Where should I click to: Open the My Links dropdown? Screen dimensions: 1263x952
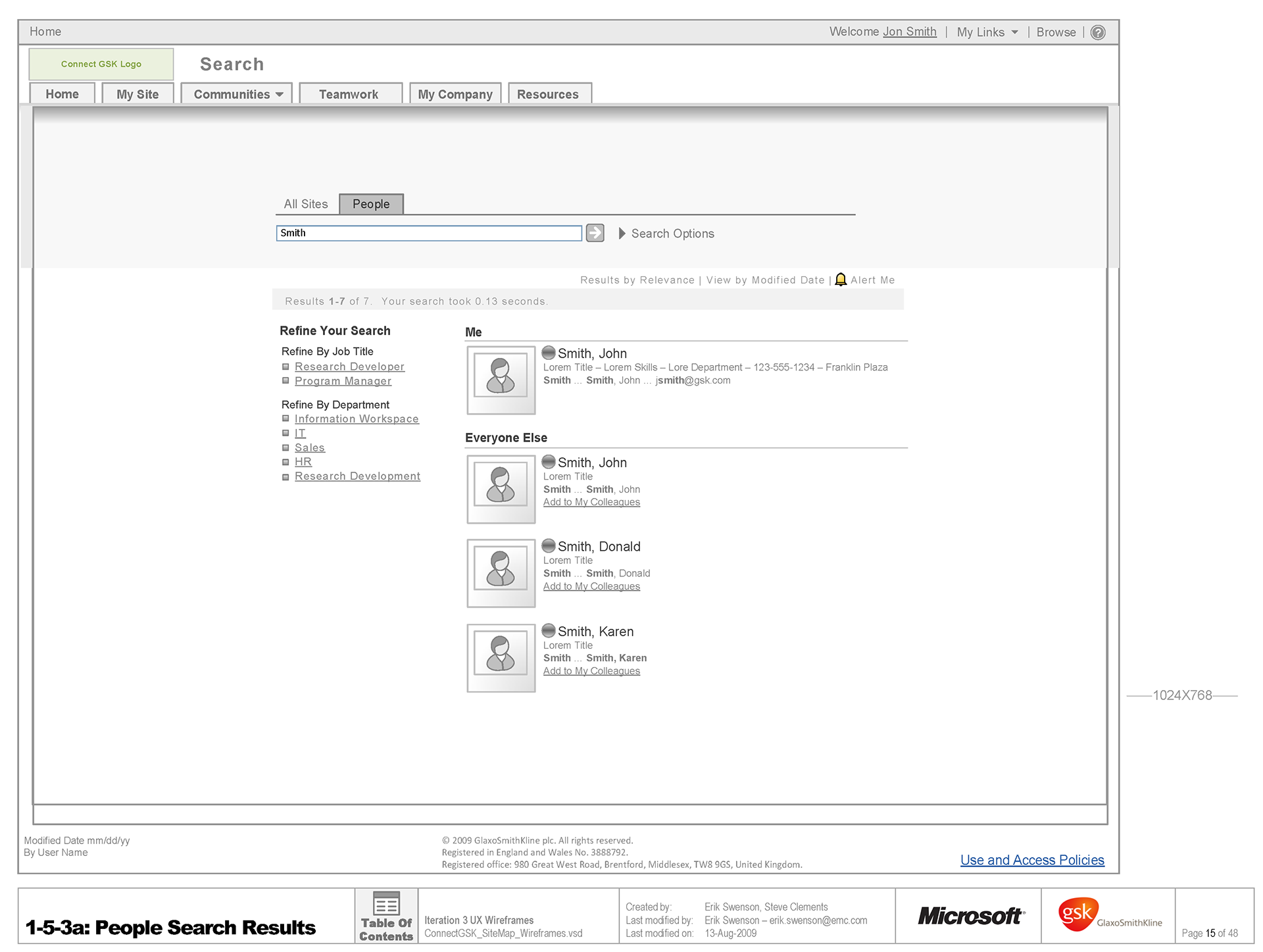987,32
